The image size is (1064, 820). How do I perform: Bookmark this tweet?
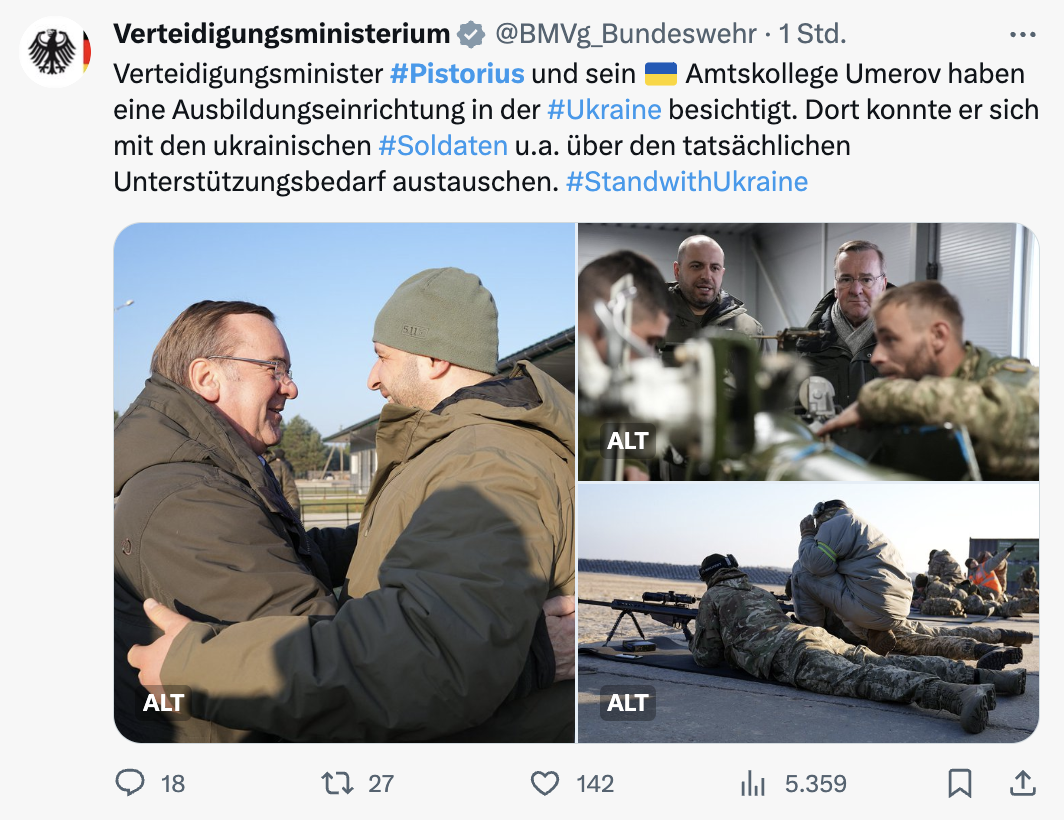point(960,783)
